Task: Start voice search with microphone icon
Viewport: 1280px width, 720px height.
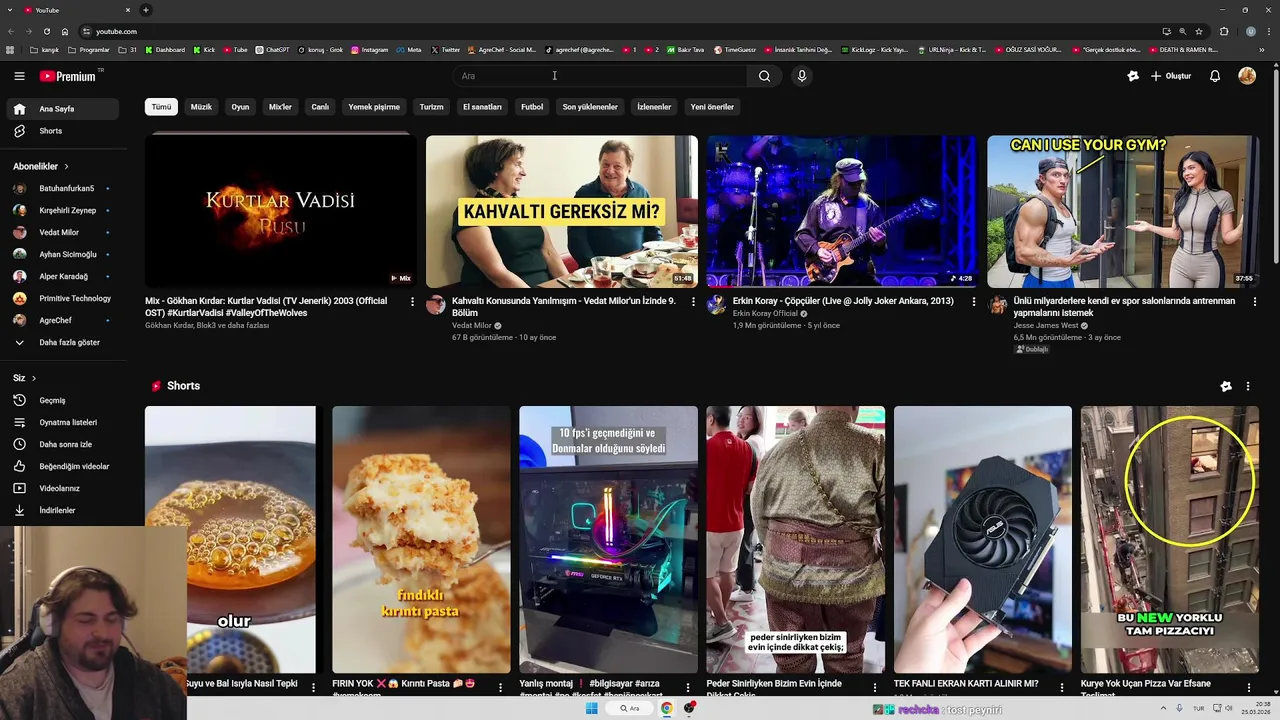Action: 801,76
